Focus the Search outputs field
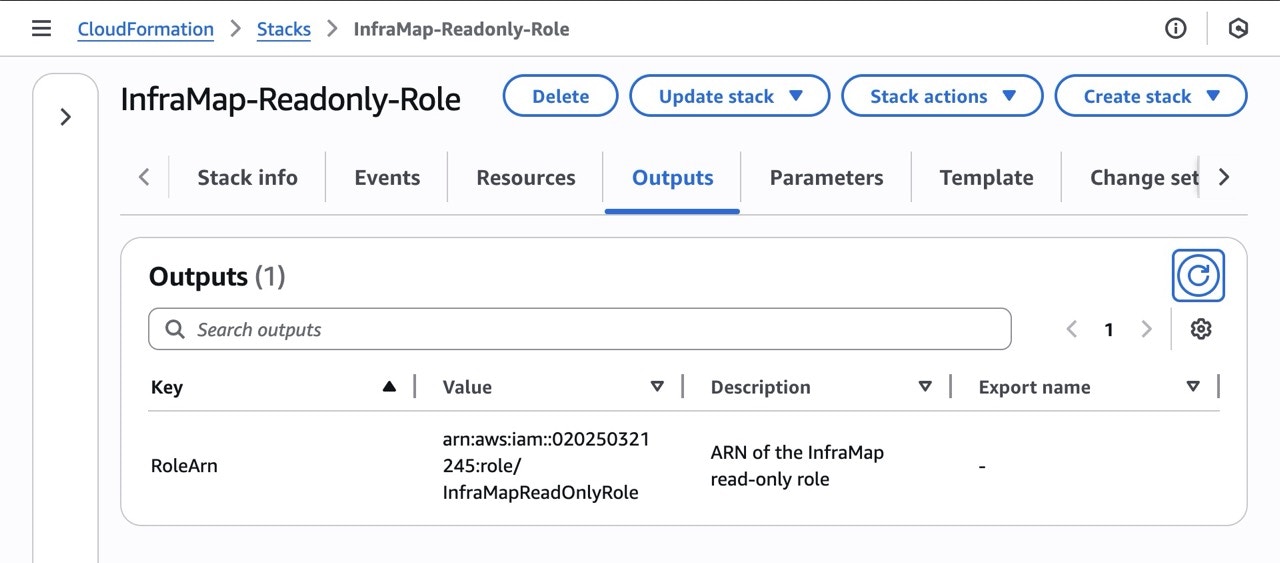Screen dimensions: 1280x563 tap(580, 329)
